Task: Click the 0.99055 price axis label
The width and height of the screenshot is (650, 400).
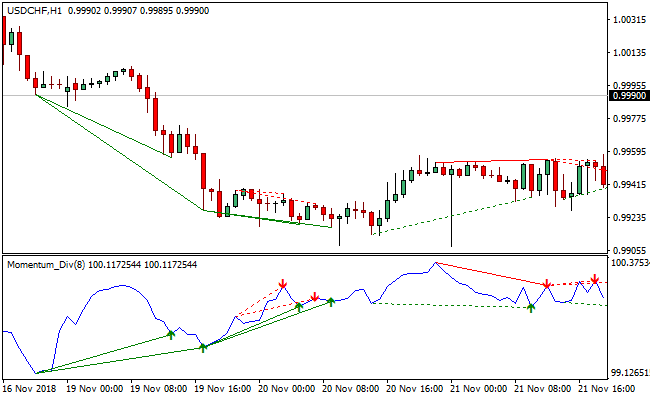Action: point(628,250)
